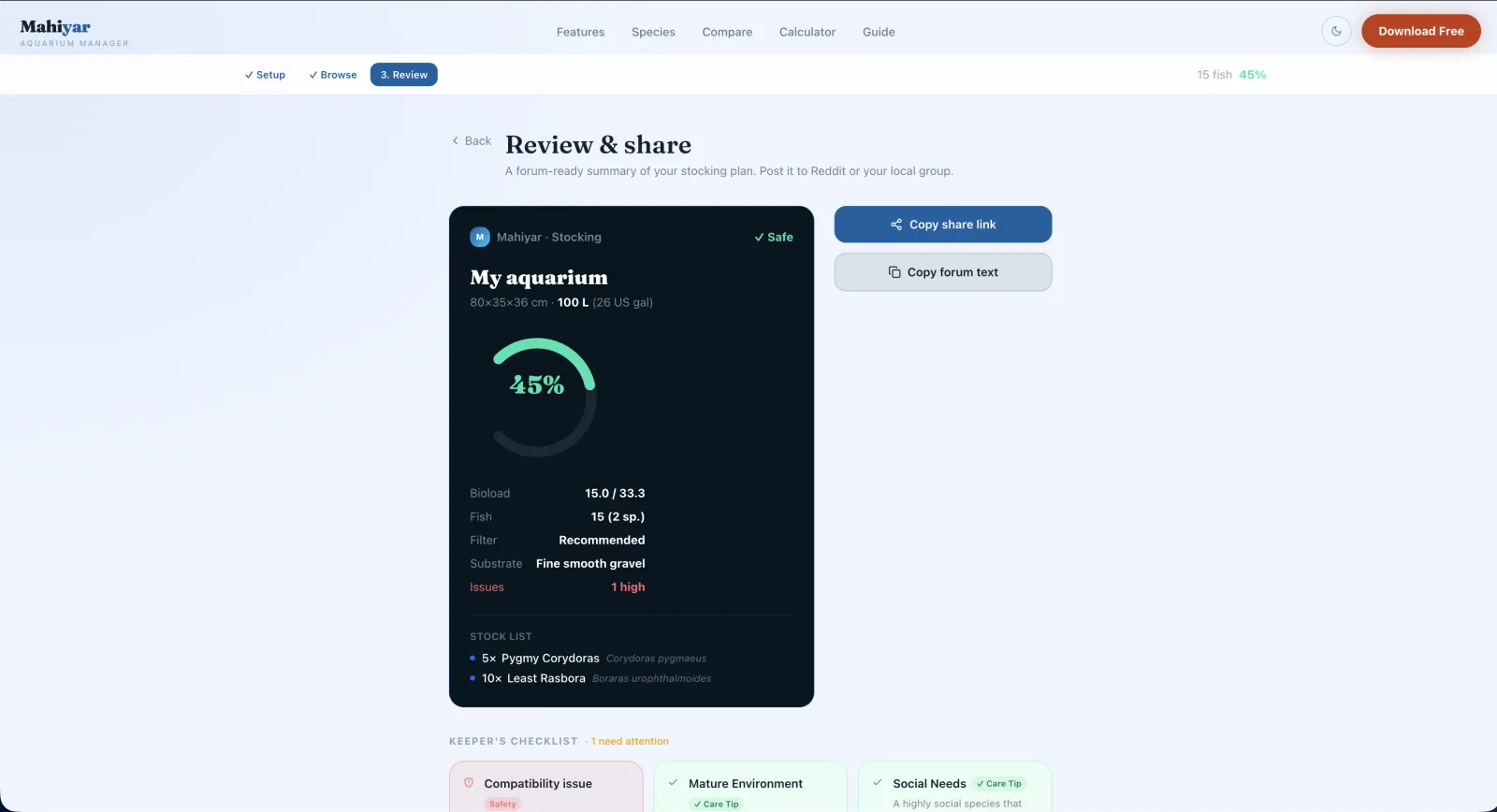The width and height of the screenshot is (1497, 812).
Task: Click the My aquarium title
Action: pos(539,278)
